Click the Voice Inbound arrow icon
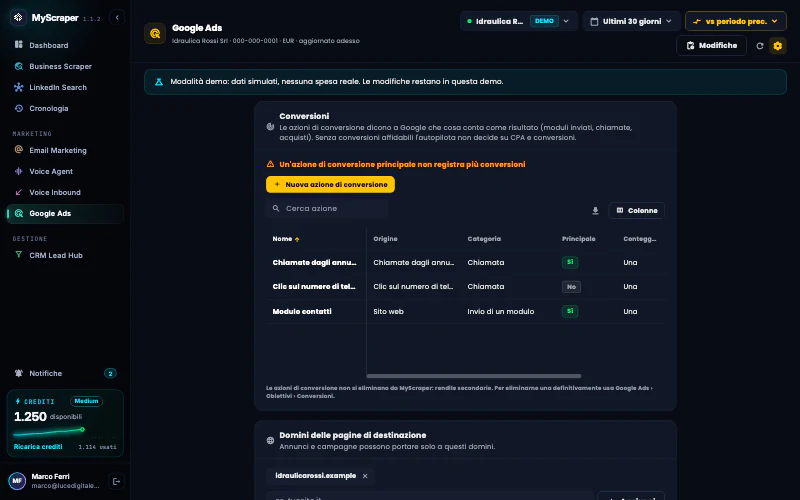800x500 pixels. coord(19,192)
